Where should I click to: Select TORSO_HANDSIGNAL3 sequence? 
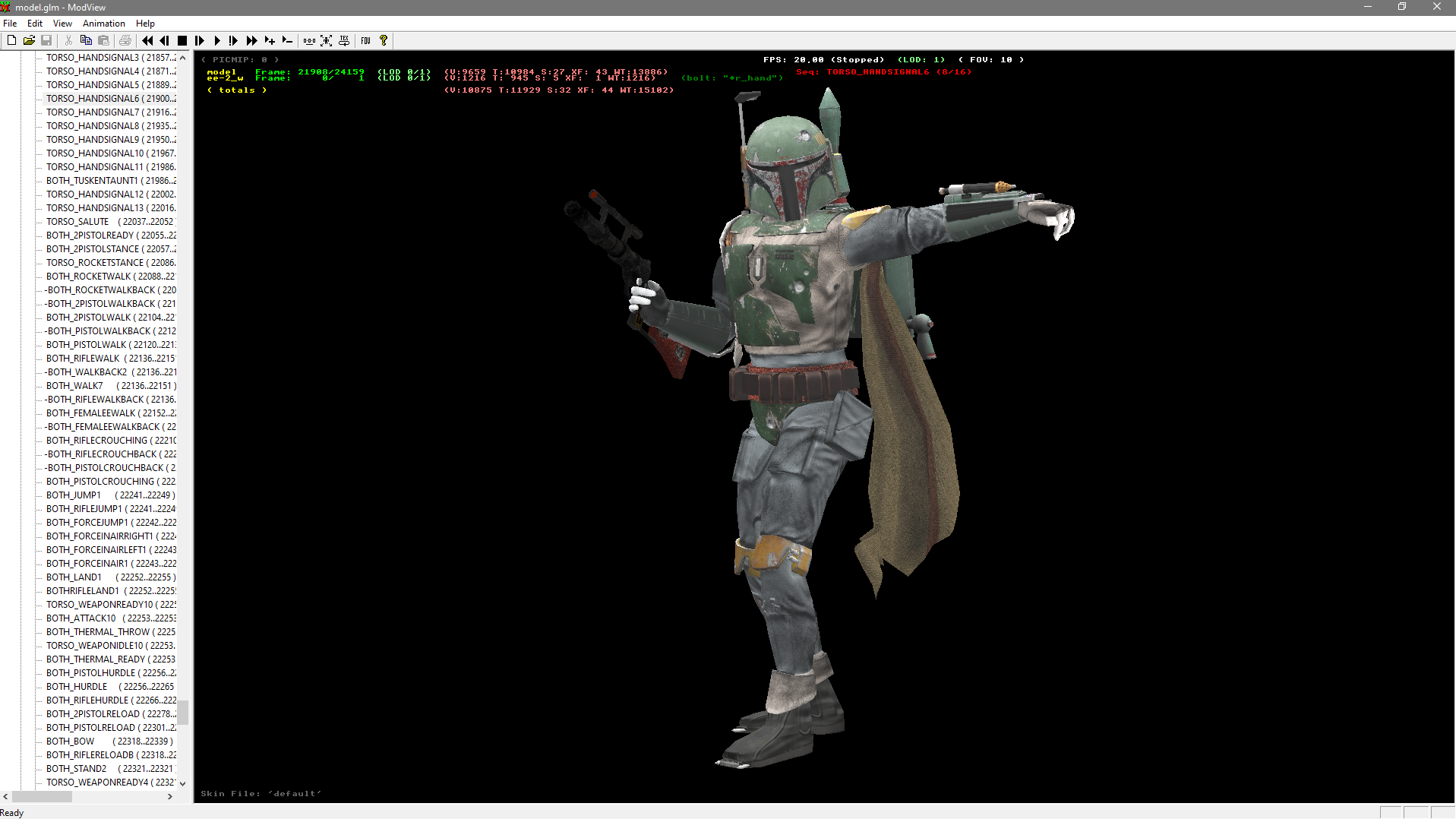[111, 58]
